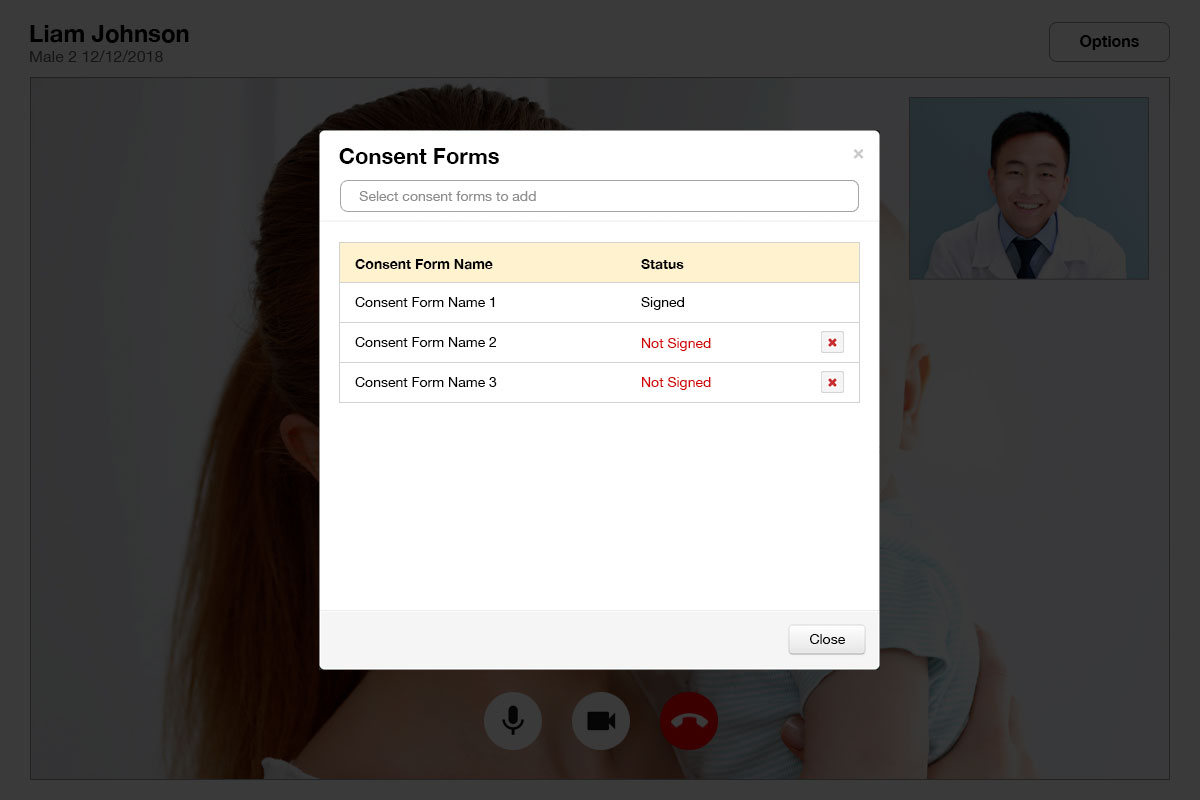
Task: Click the Consent Form Name column header
Action: [424, 264]
